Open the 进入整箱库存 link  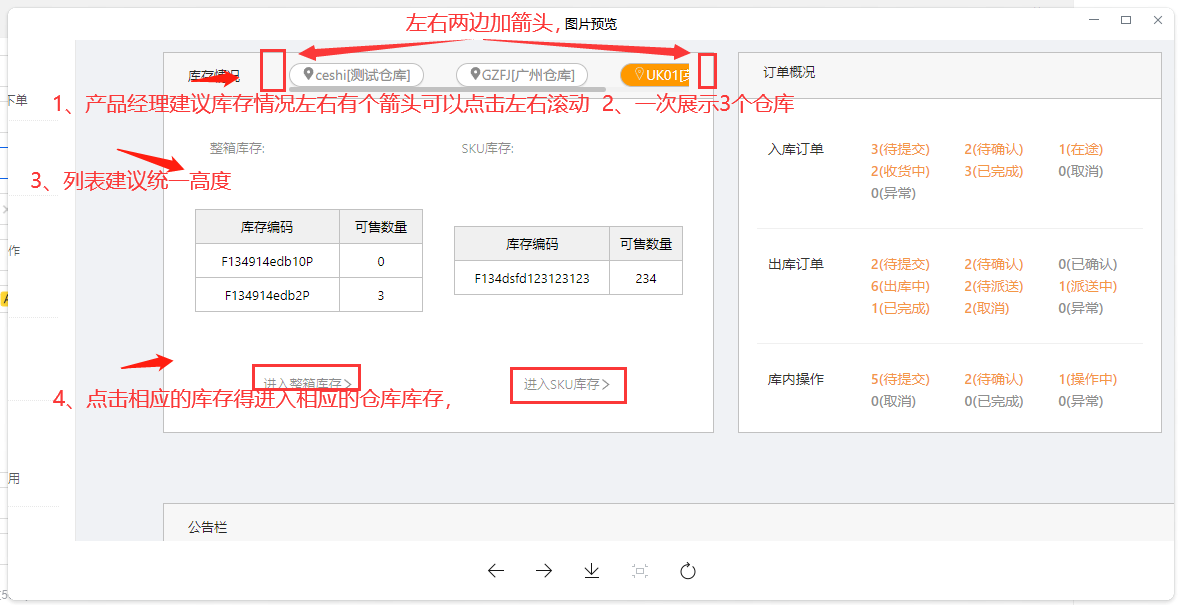[308, 383]
